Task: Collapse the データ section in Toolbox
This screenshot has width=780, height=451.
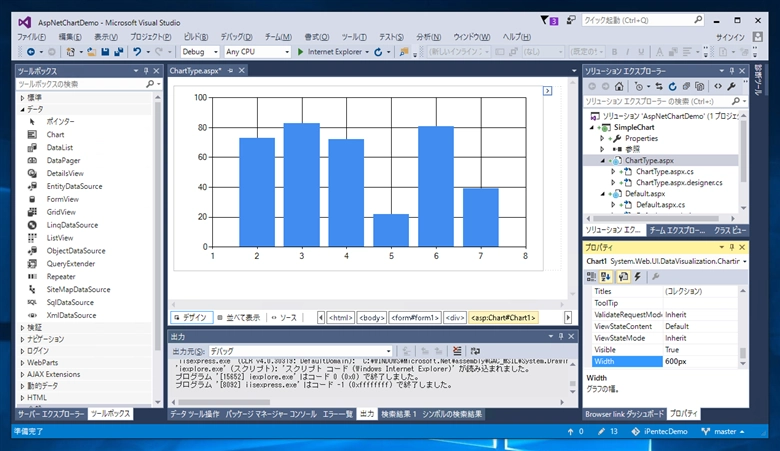Action: pyautogui.click(x=22, y=109)
